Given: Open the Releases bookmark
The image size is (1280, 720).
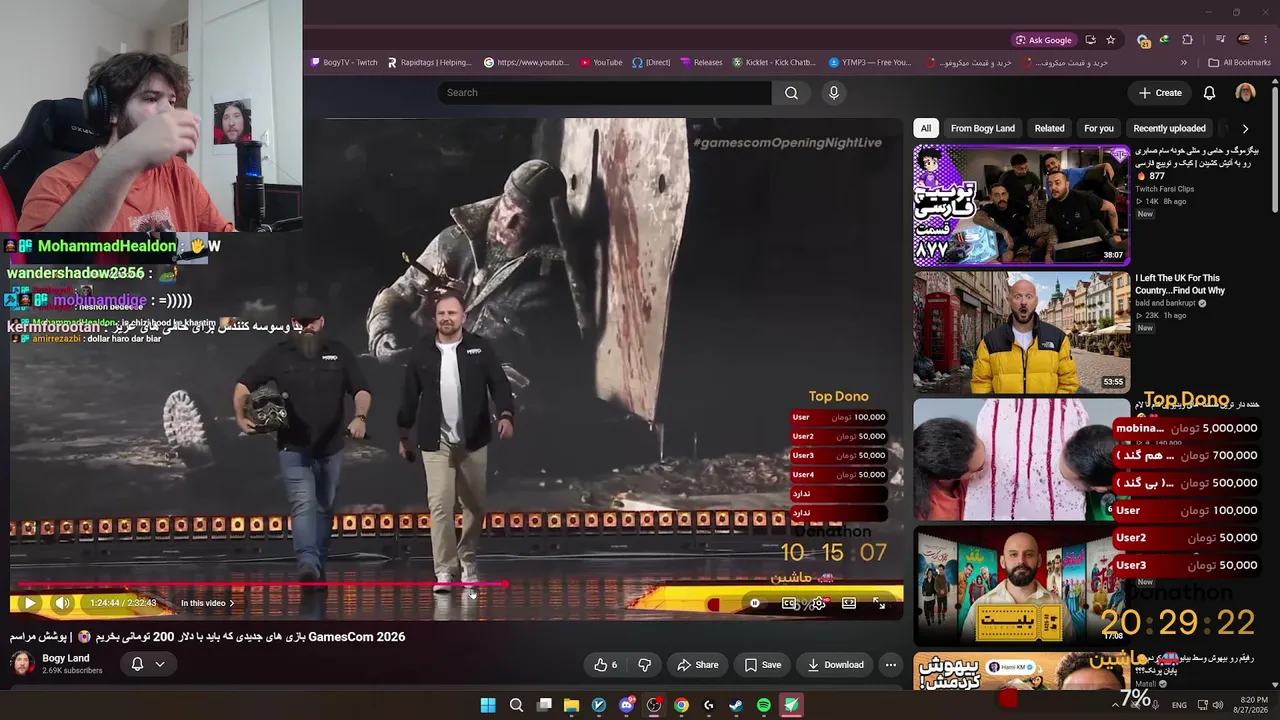Looking at the screenshot, I should pyautogui.click(x=700, y=62).
